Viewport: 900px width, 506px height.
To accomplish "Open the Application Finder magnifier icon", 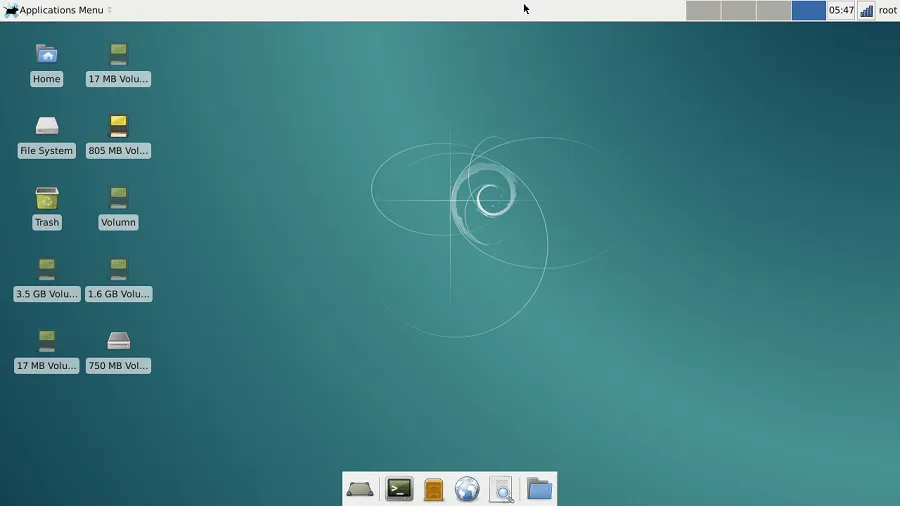I will pyautogui.click(x=501, y=489).
